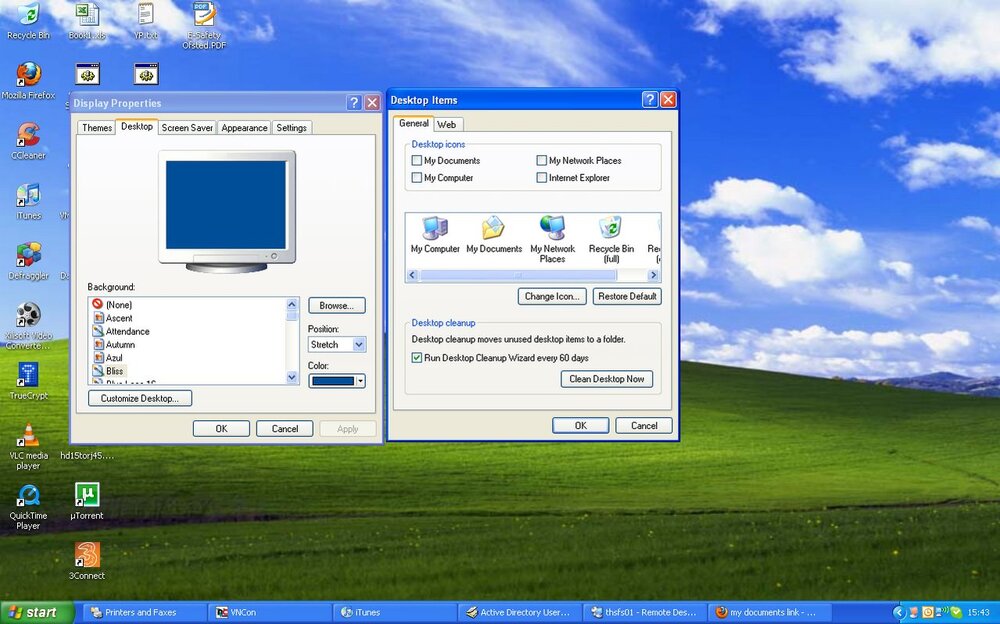Screen dimensions: 1000x624
Task: Select Bliss in Background list
Action: pyautogui.click(x=108, y=371)
